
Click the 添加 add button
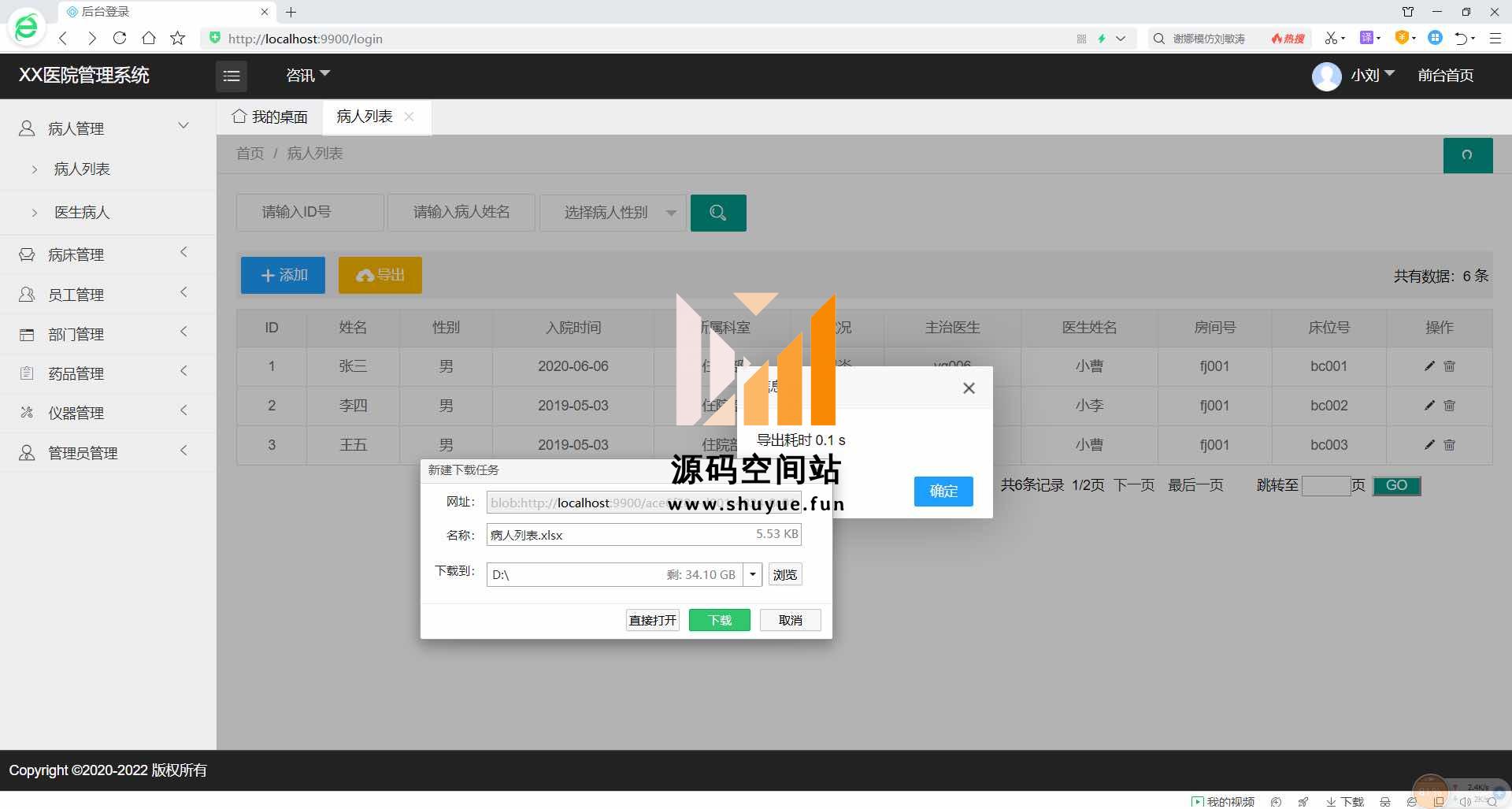tap(283, 275)
